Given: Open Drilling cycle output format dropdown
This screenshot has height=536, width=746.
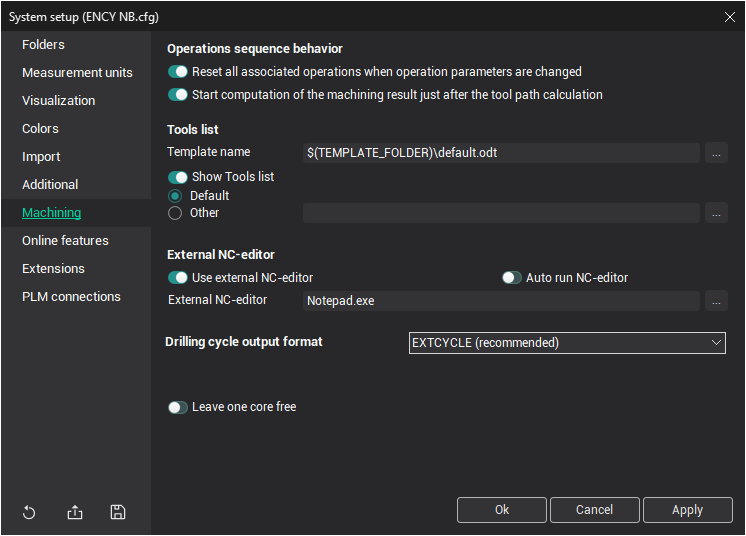Looking at the screenshot, I should [567, 343].
